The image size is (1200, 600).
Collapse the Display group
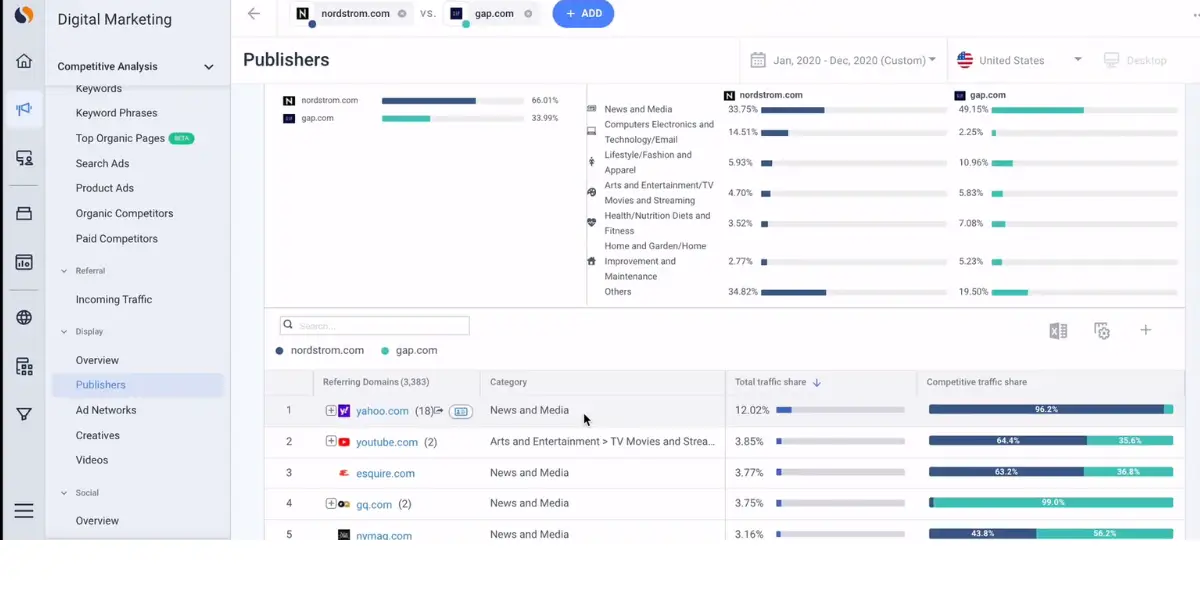coord(64,332)
